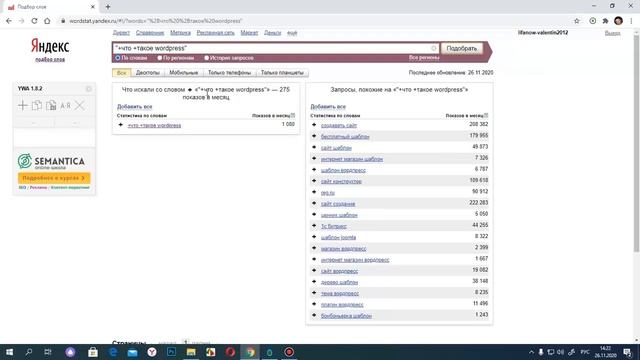Screen dimensions: 640x360
Task: Open the notification center icon
Action: coord(627,352)
